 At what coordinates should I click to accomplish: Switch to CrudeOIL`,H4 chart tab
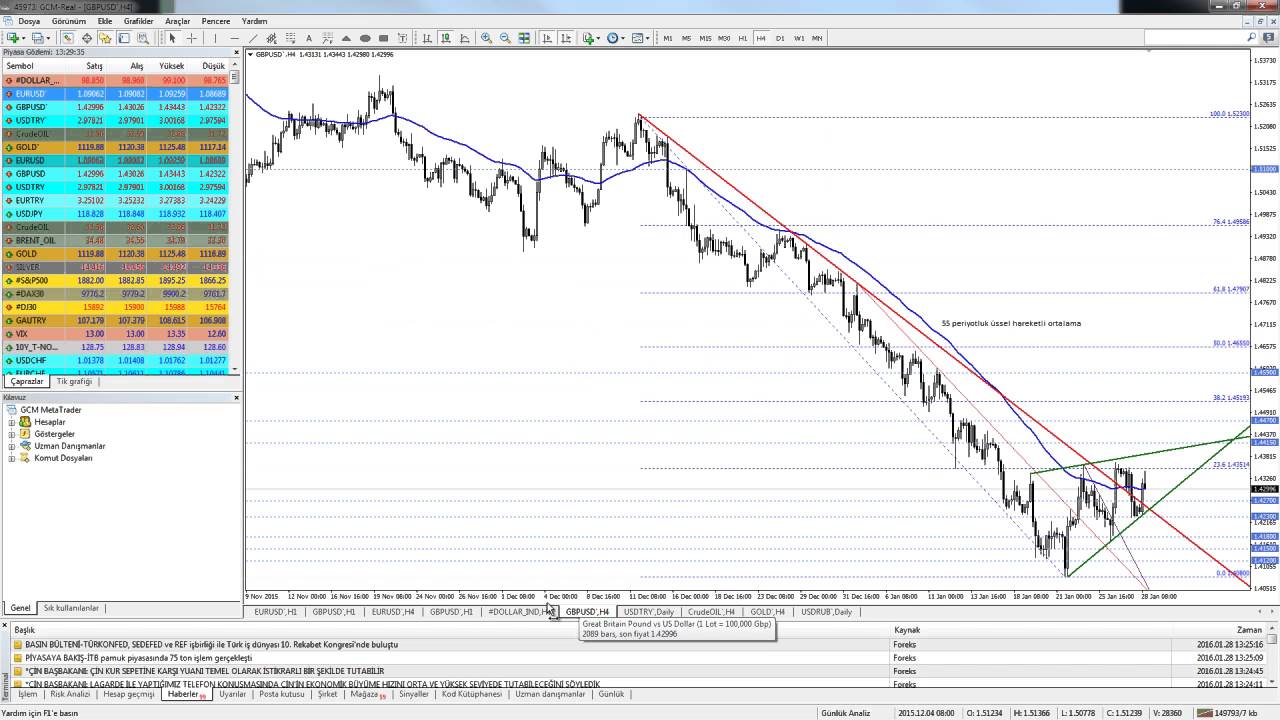point(712,611)
